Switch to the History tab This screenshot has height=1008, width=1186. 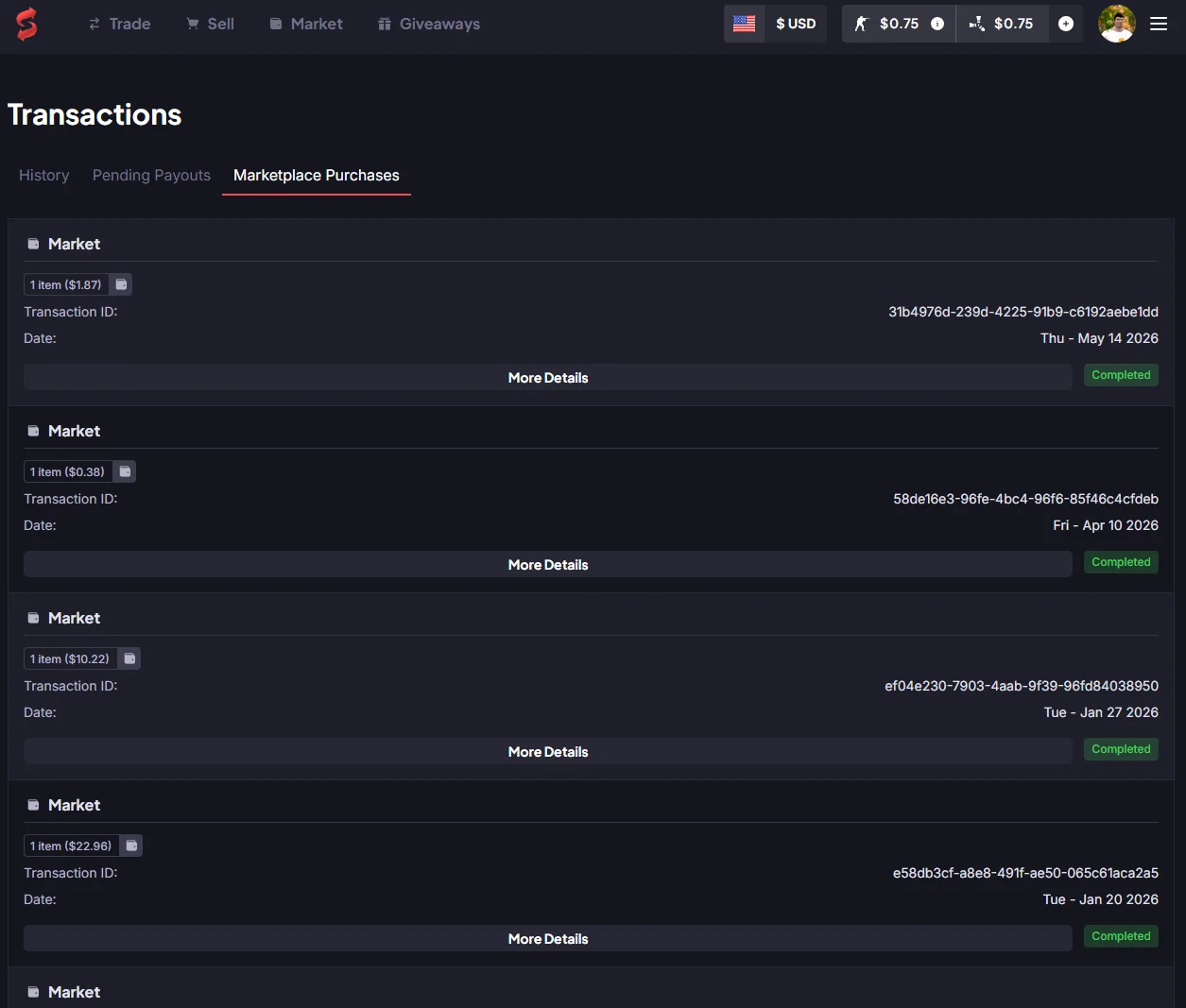pyautogui.click(x=44, y=176)
